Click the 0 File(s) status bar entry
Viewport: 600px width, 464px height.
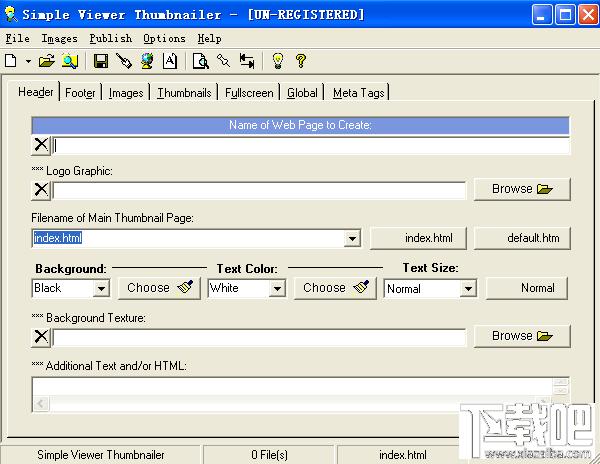pyautogui.click(x=269, y=455)
